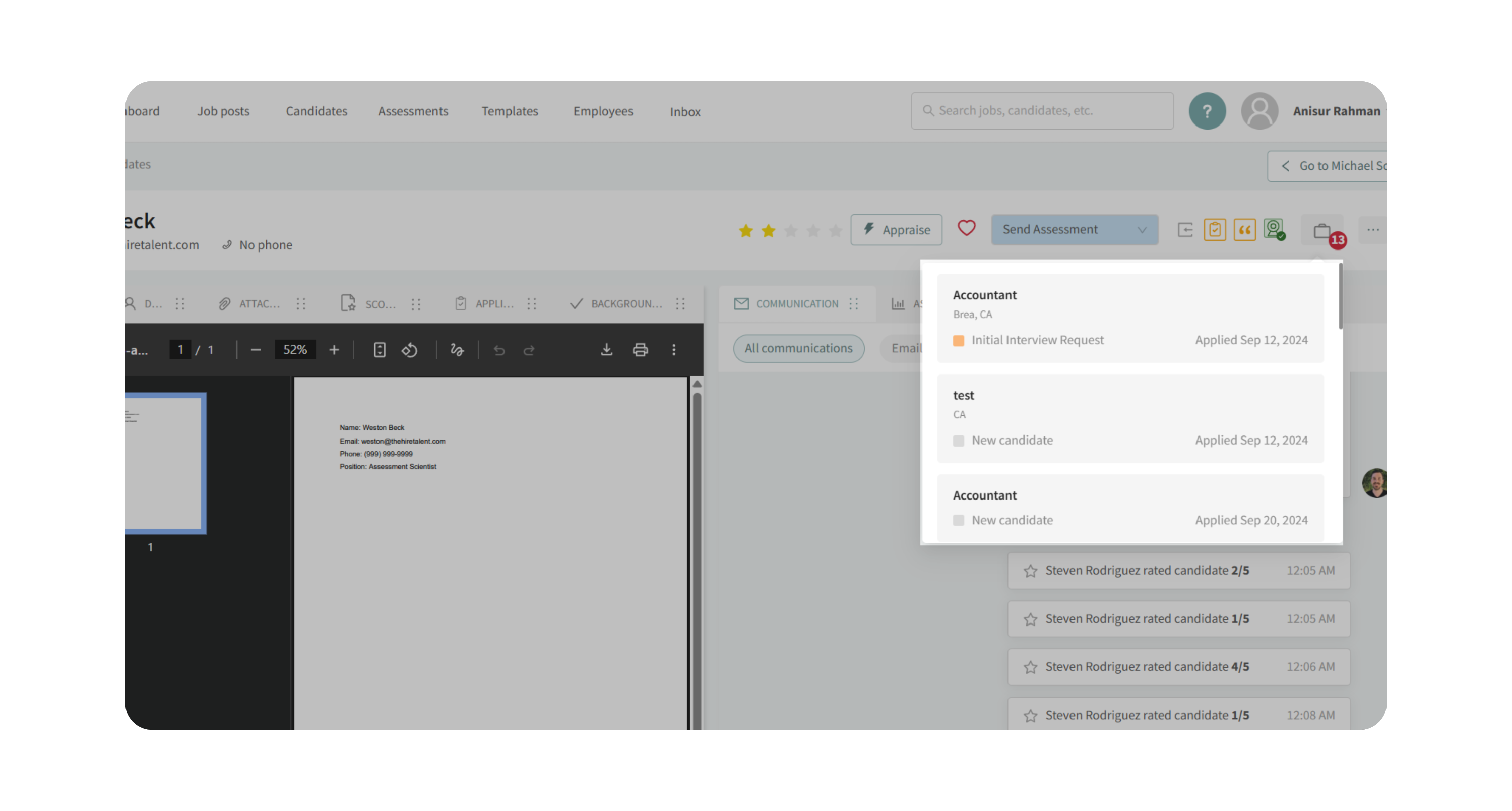This screenshot has height=811, width=1512.
Task: Set candidate rating to five stars
Action: [x=835, y=231]
